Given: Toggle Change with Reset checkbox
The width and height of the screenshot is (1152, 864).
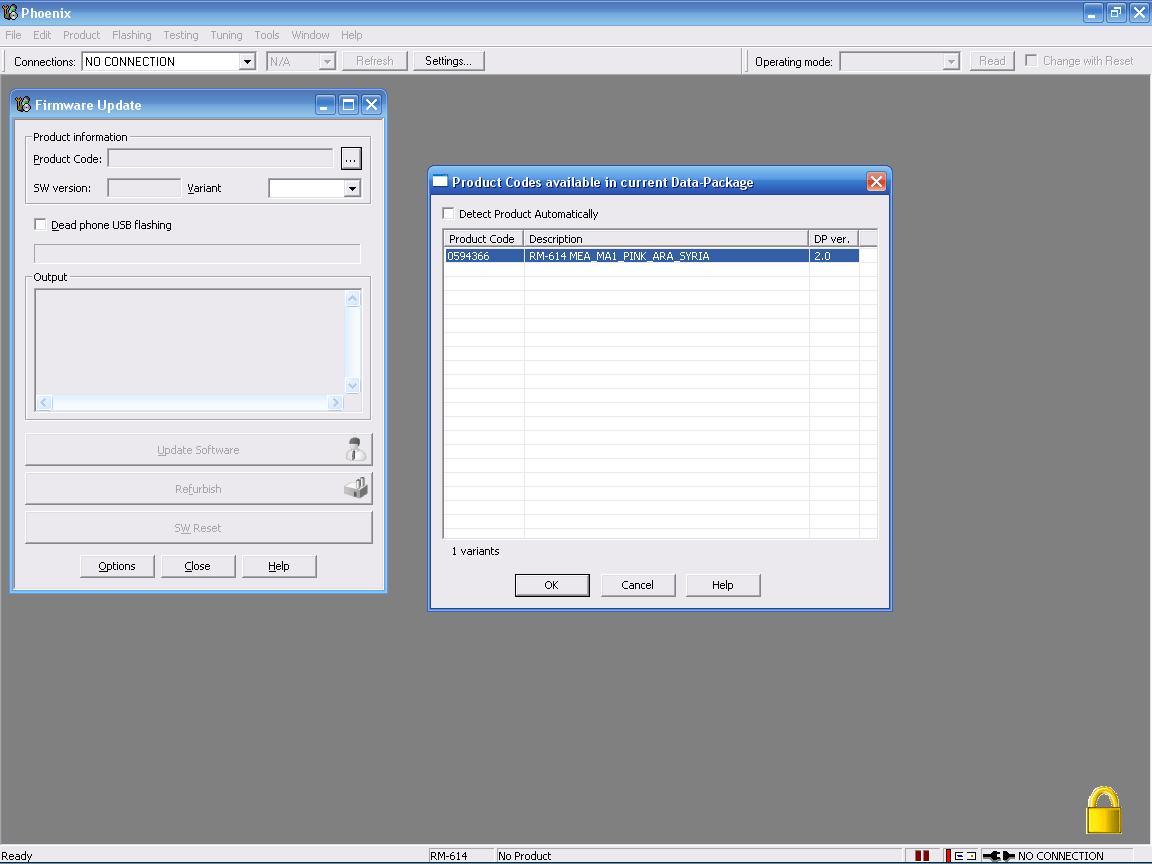Looking at the screenshot, I should coord(1031,61).
